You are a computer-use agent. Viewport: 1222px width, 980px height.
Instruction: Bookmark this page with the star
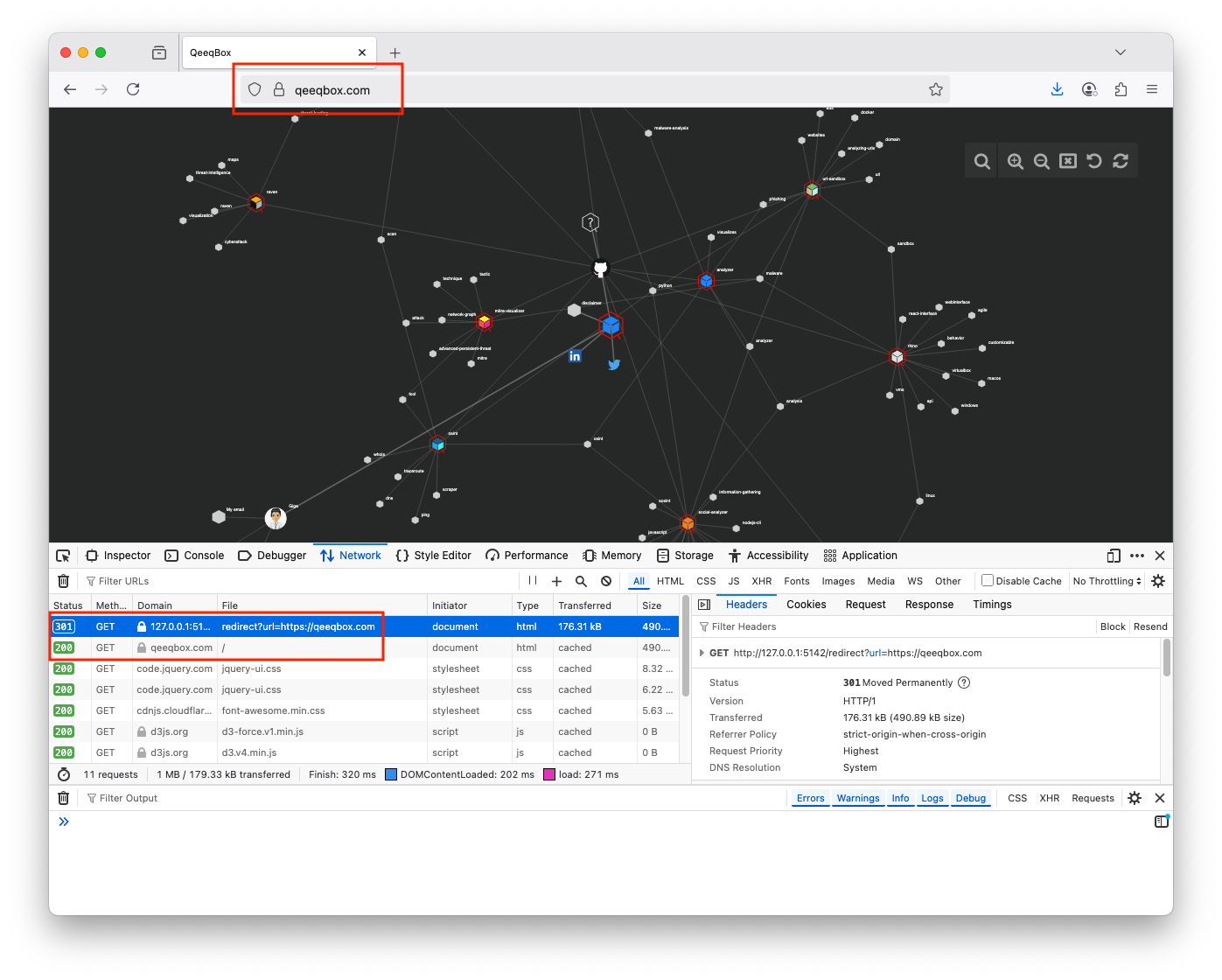936,89
